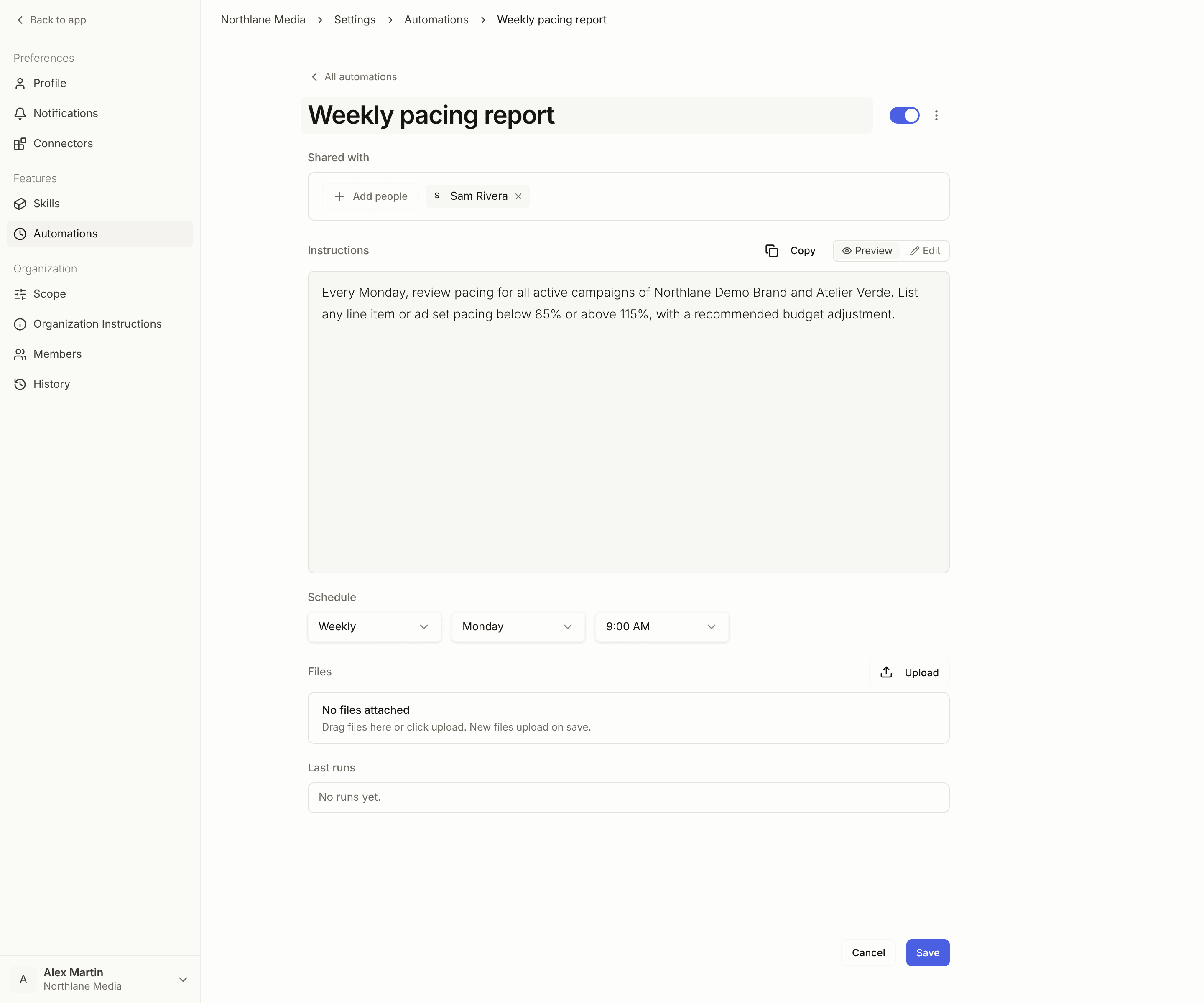Click the Profile person icon
The image size is (1204, 1003).
tap(20, 84)
